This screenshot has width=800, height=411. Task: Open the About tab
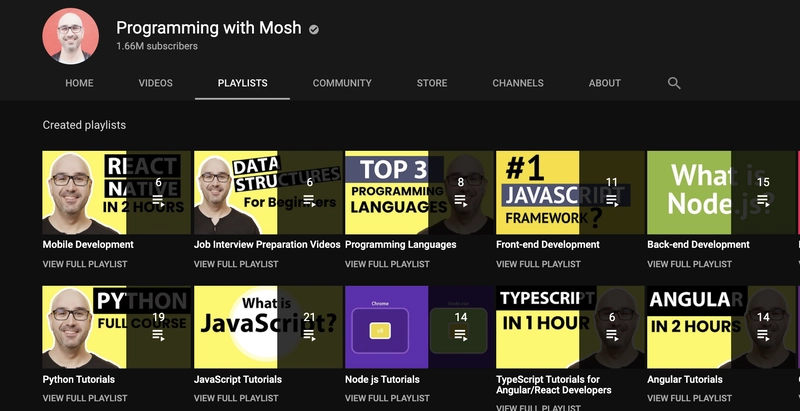point(605,83)
